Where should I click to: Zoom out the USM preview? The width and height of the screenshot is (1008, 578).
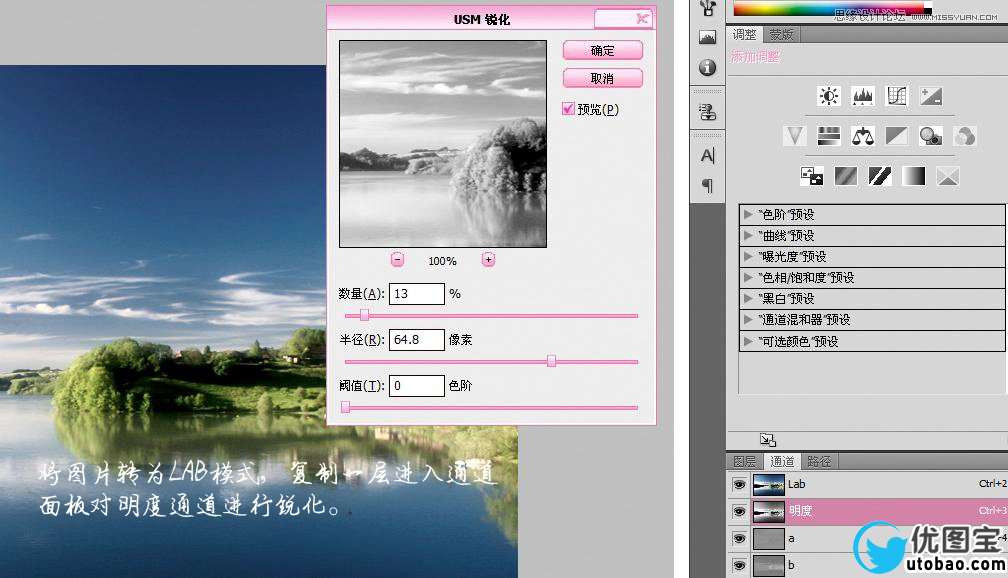pos(397,260)
